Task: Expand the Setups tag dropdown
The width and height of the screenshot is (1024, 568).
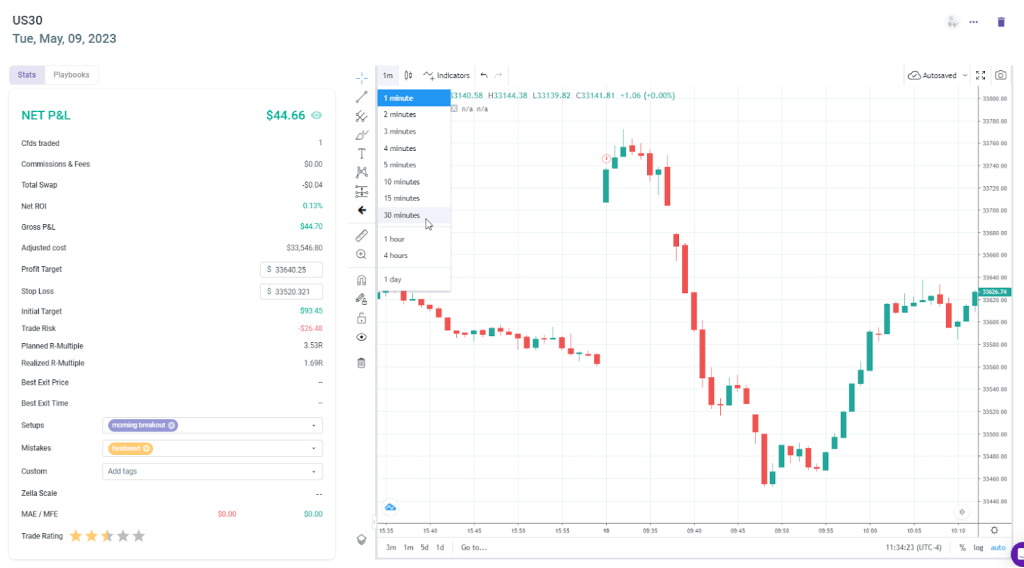Action: 316,425
